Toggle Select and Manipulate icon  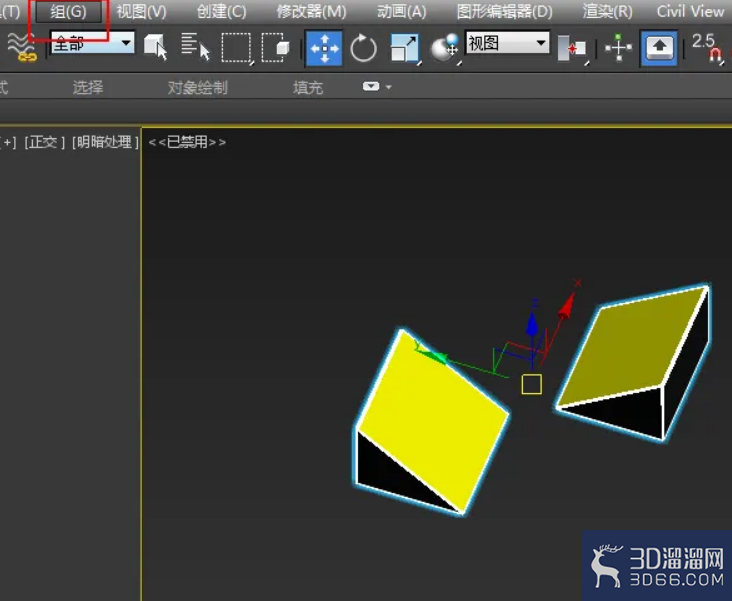pos(619,48)
